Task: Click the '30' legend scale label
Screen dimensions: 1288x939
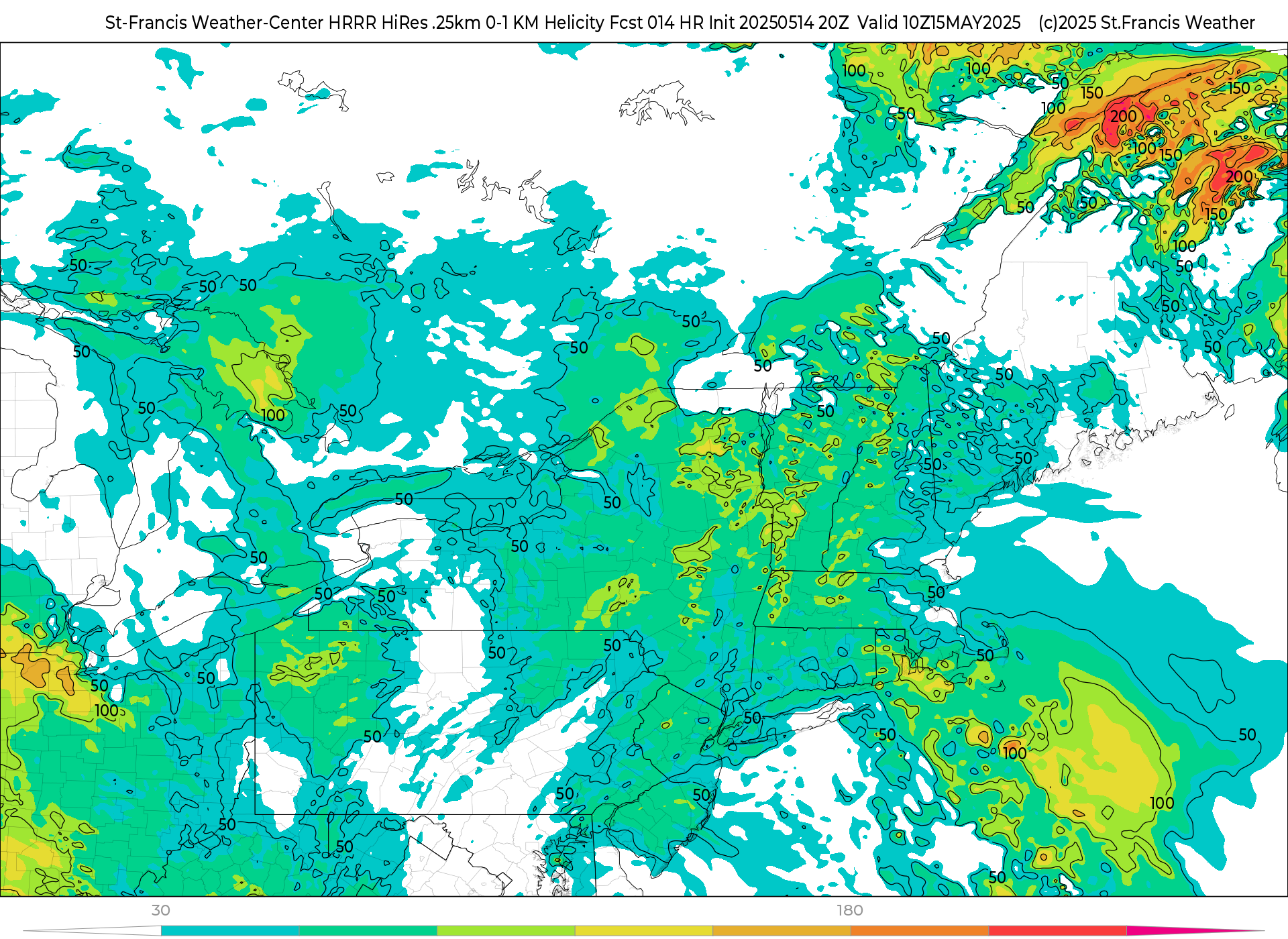Action: pos(160,910)
